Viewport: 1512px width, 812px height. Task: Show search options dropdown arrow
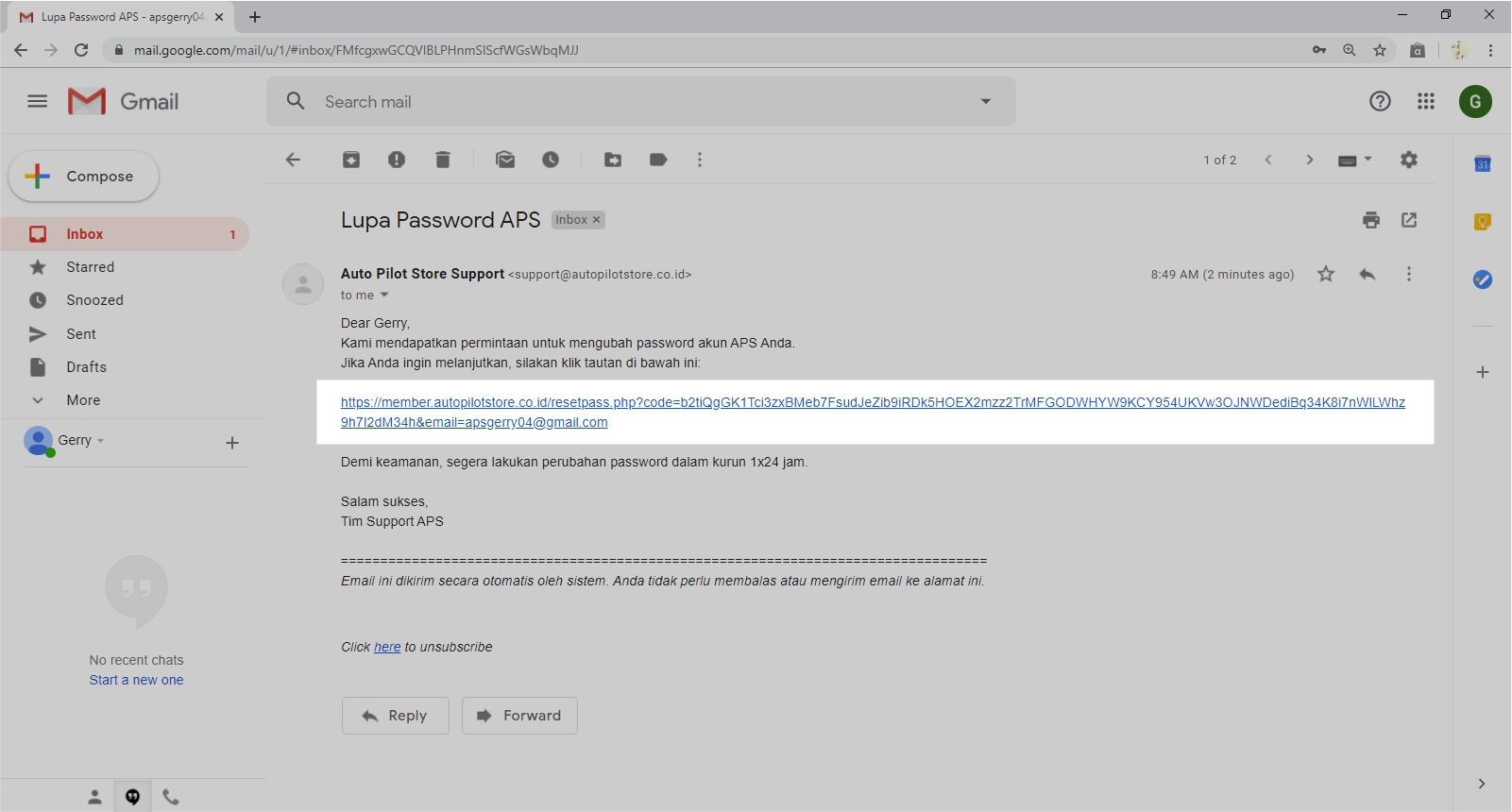pos(986,101)
